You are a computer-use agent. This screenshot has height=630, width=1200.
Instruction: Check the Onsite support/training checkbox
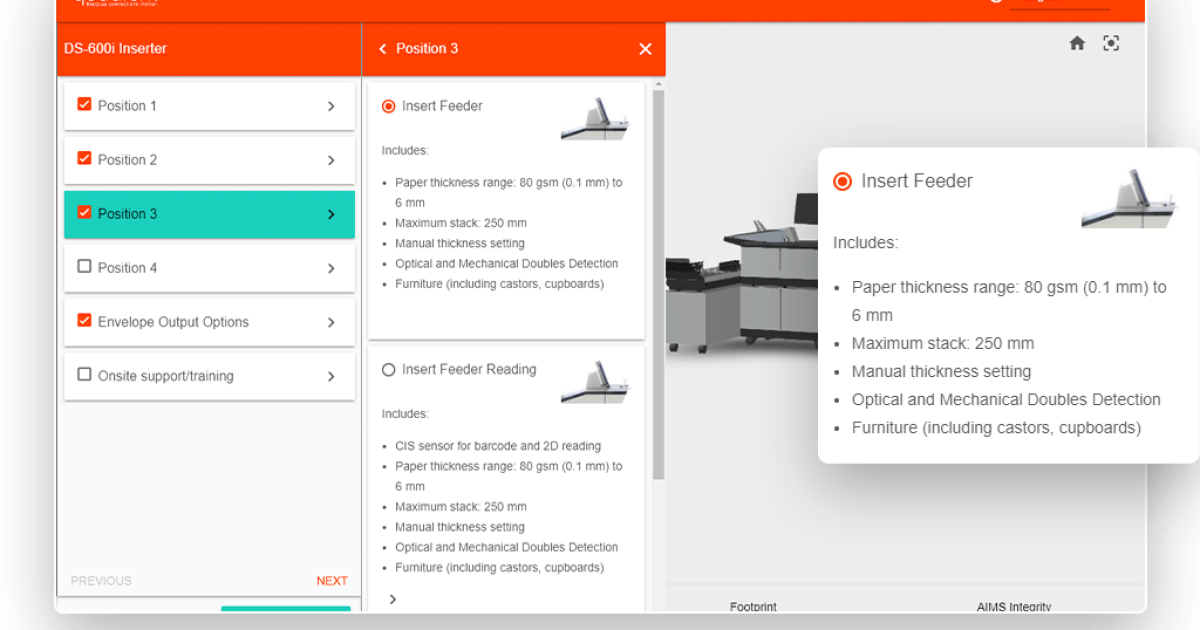pos(84,375)
